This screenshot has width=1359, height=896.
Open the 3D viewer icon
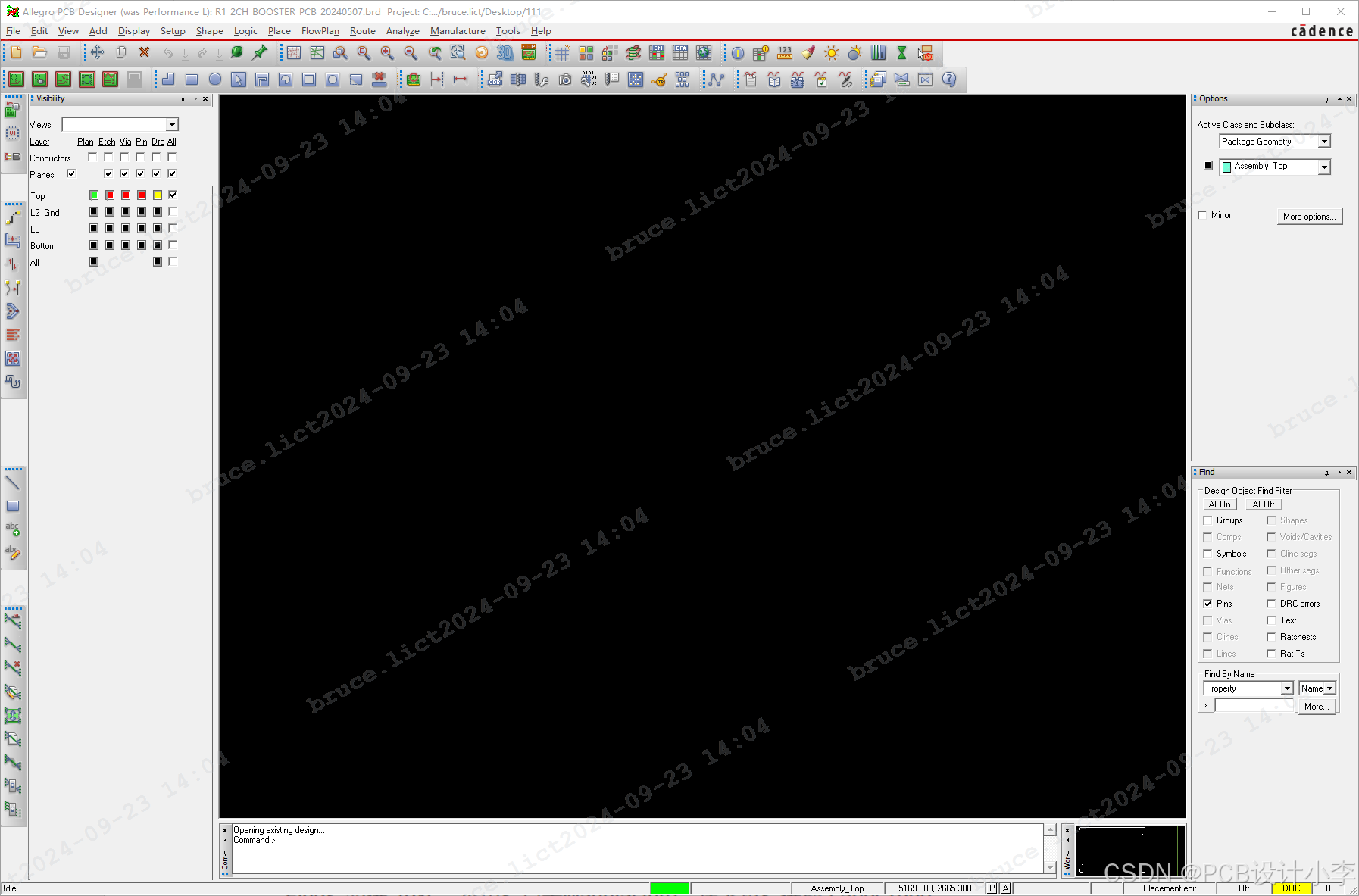point(505,52)
